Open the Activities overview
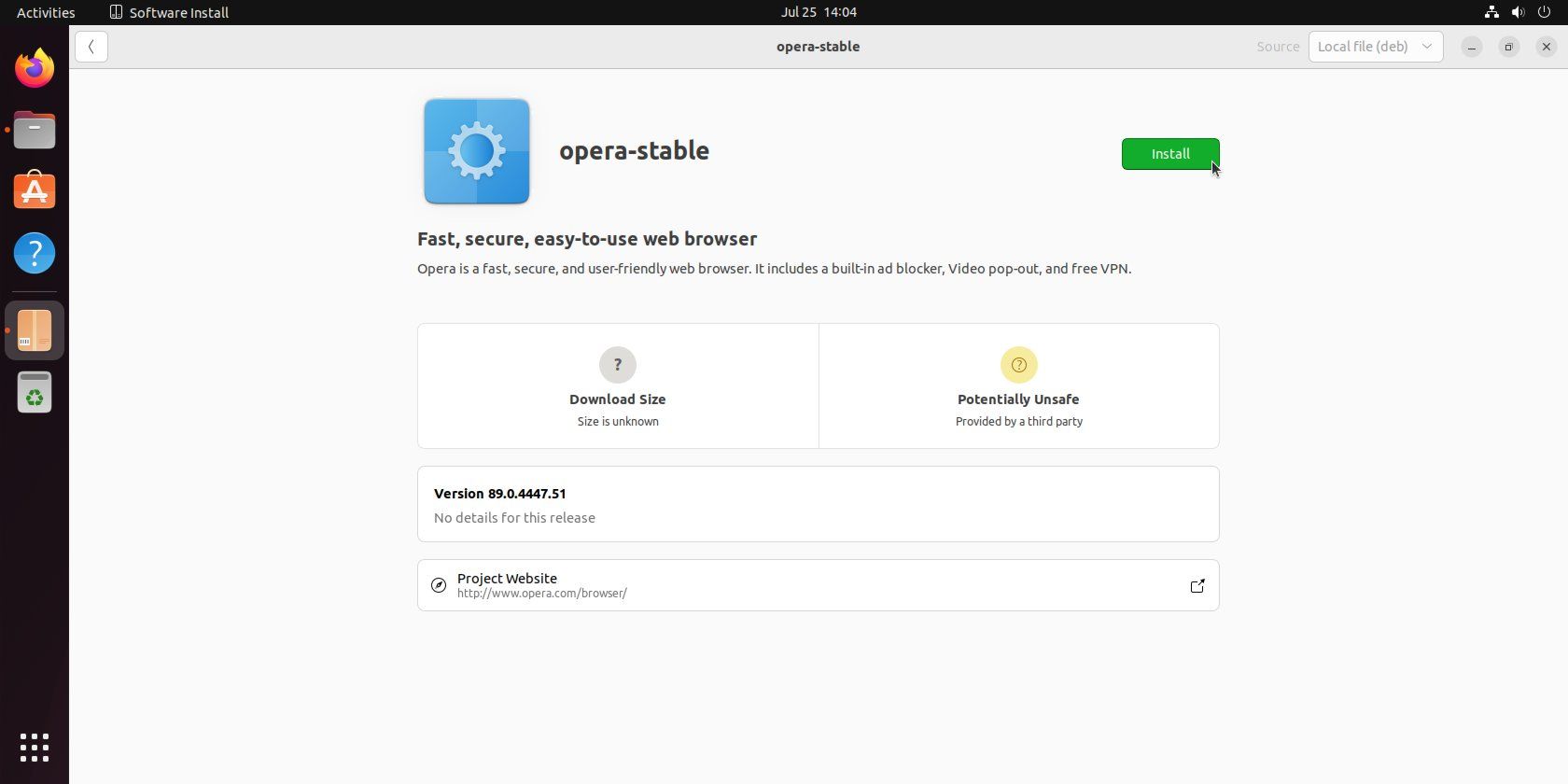 click(46, 12)
